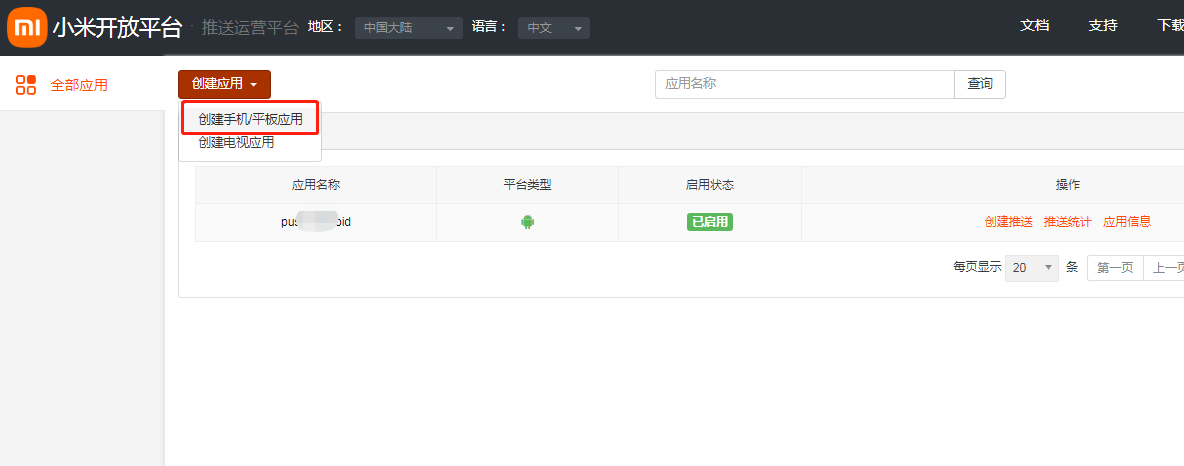The width and height of the screenshot is (1184, 466).
Task: Click the 推送统计 link for the app
Action: 1067,222
